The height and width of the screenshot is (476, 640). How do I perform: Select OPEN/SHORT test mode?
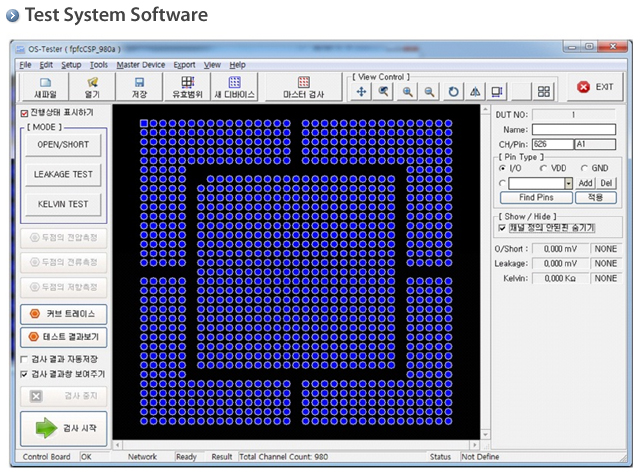pyautogui.click(x=63, y=145)
